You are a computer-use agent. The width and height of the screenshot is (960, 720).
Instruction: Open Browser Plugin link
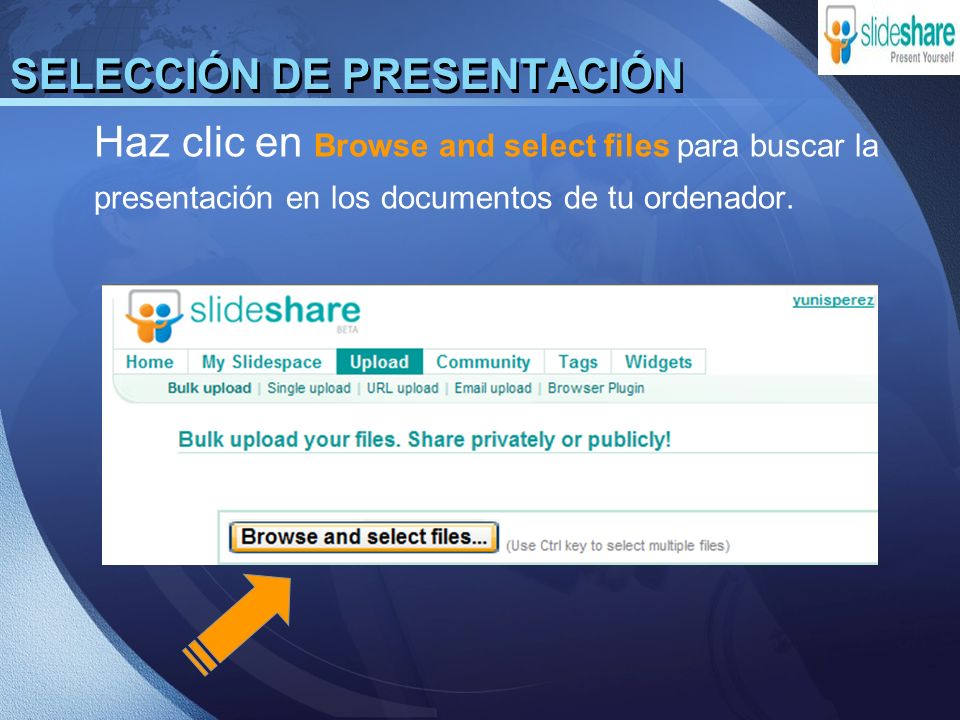596,388
